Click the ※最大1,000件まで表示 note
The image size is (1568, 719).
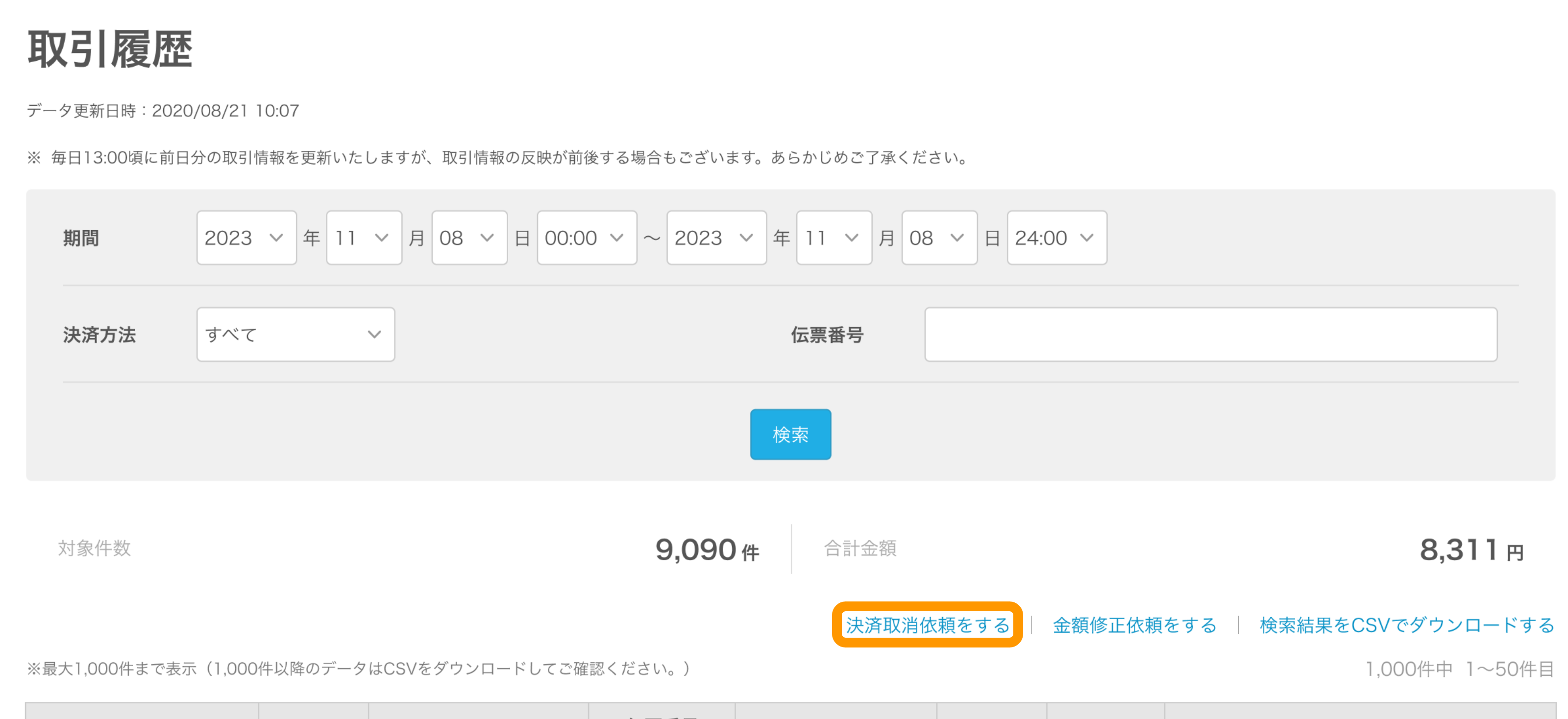359,669
